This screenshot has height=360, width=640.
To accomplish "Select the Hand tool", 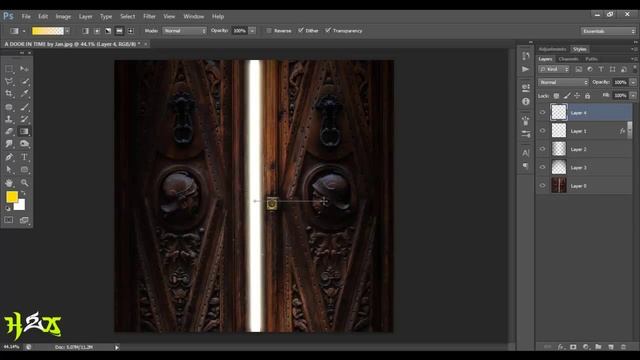I will point(9,183).
